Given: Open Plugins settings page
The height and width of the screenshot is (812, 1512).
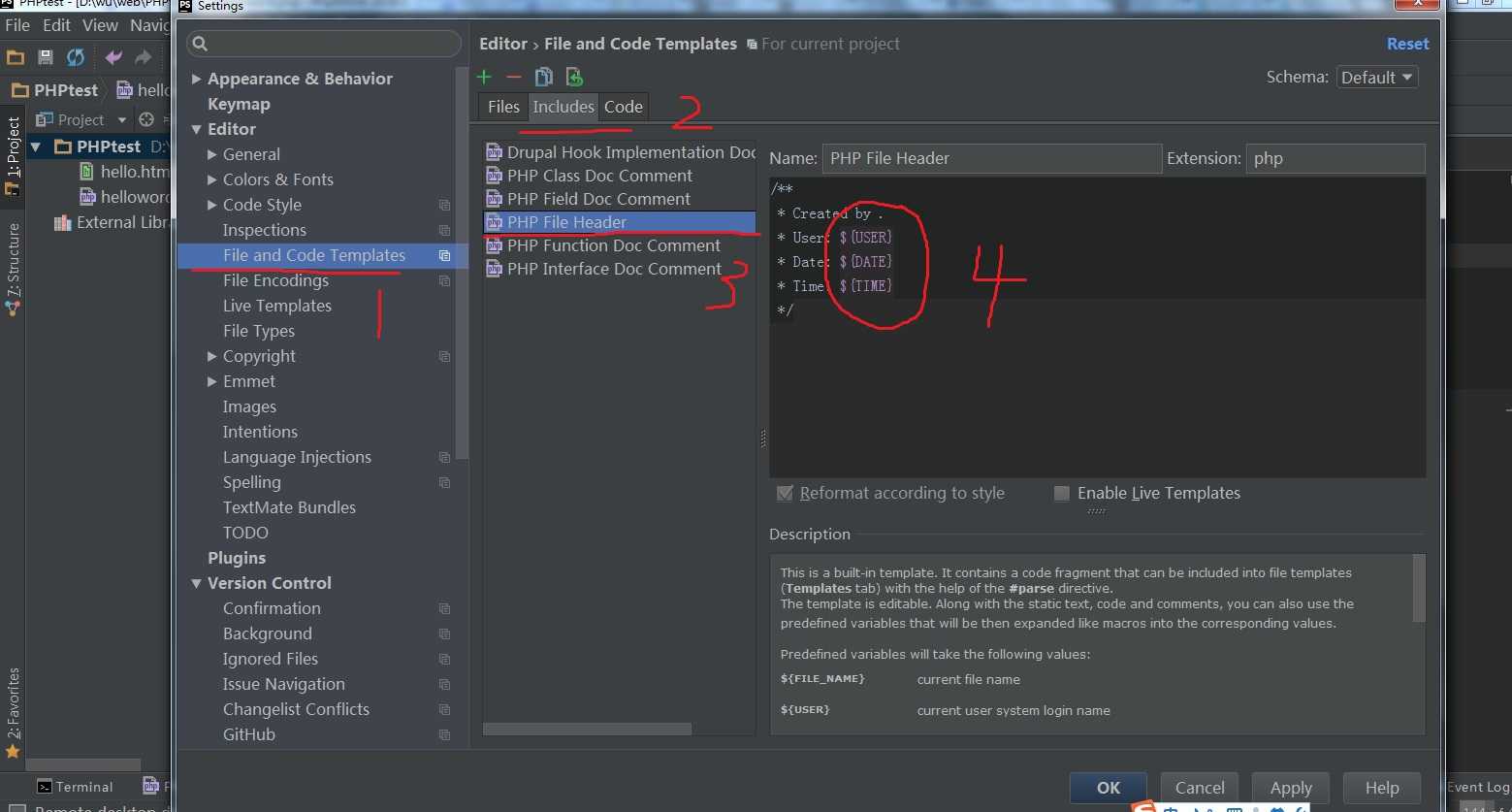Looking at the screenshot, I should (237, 558).
